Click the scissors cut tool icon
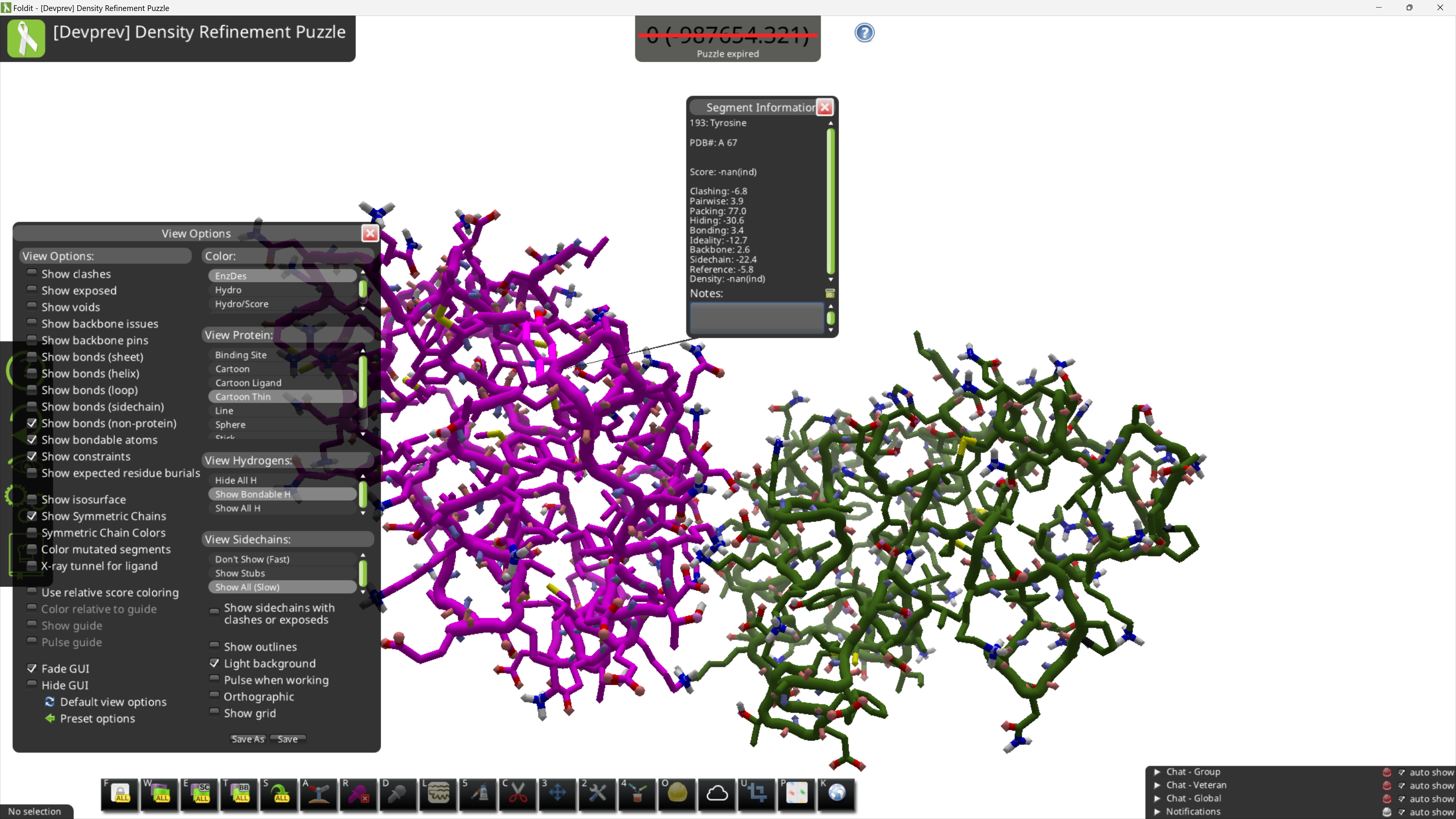1456x819 pixels. pos(517,793)
